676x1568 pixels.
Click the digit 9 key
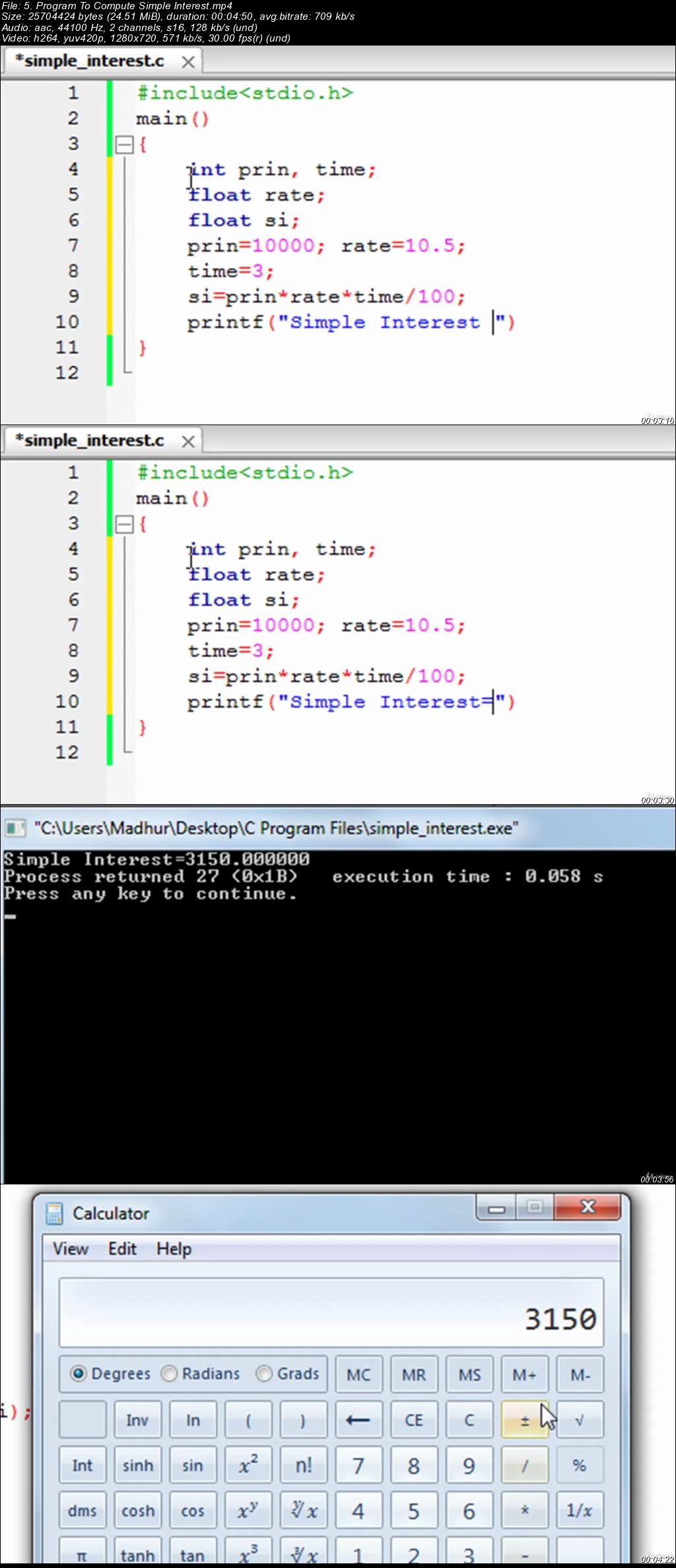click(x=469, y=1465)
